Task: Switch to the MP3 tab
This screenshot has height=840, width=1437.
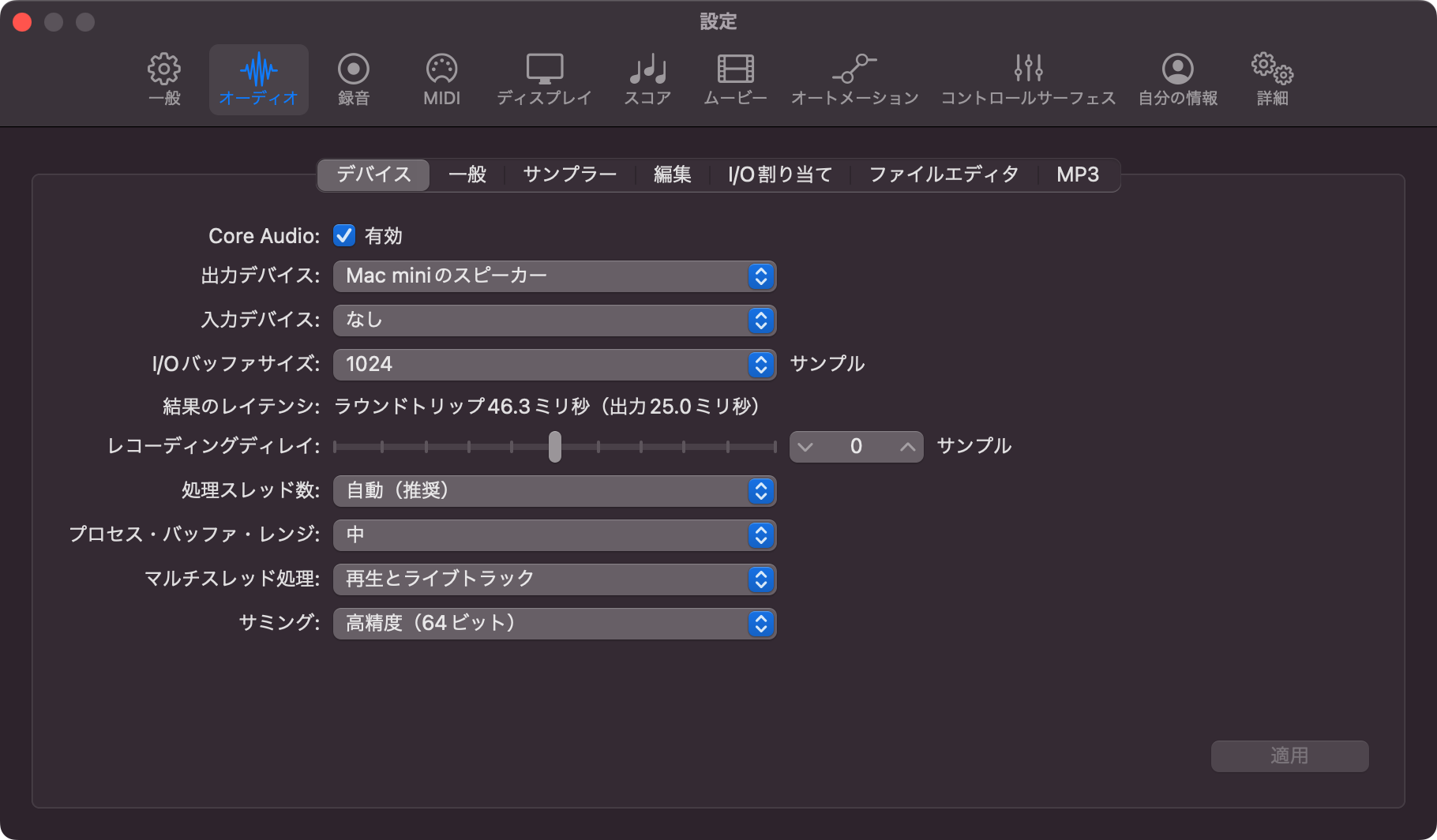Action: [1077, 174]
